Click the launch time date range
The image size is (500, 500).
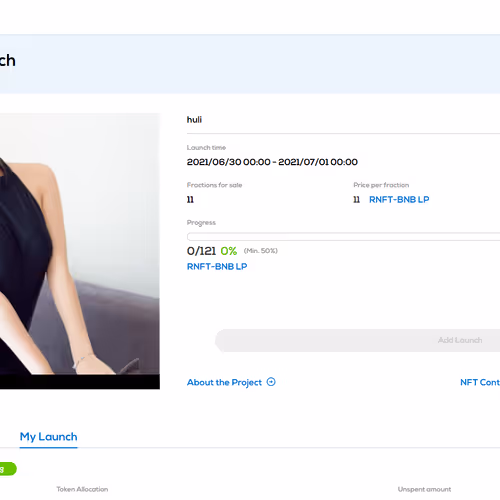(x=272, y=162)
